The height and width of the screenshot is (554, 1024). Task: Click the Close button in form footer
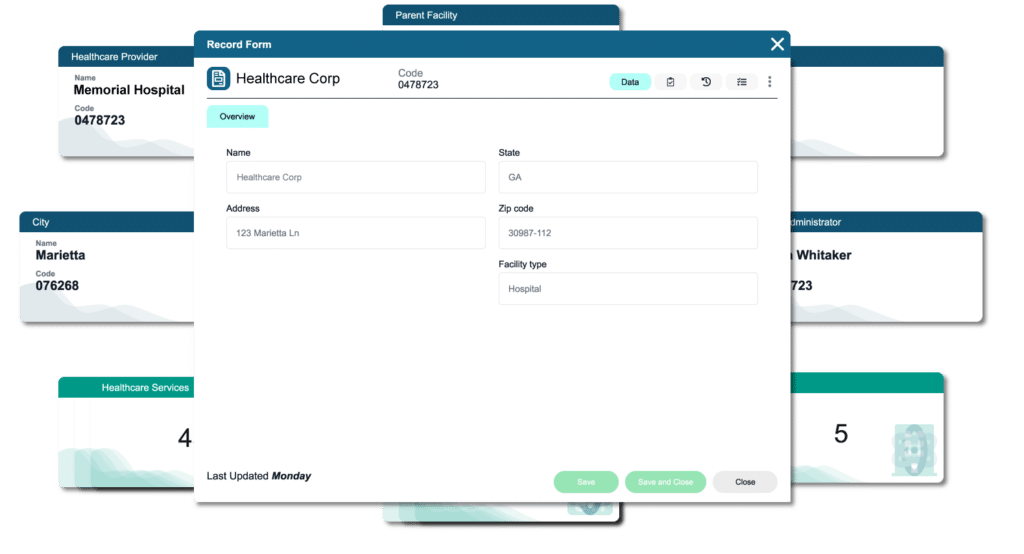tap(744, 481)
